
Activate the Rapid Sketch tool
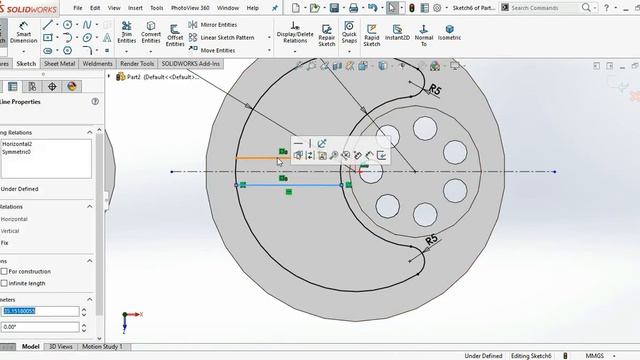[371, 35]
